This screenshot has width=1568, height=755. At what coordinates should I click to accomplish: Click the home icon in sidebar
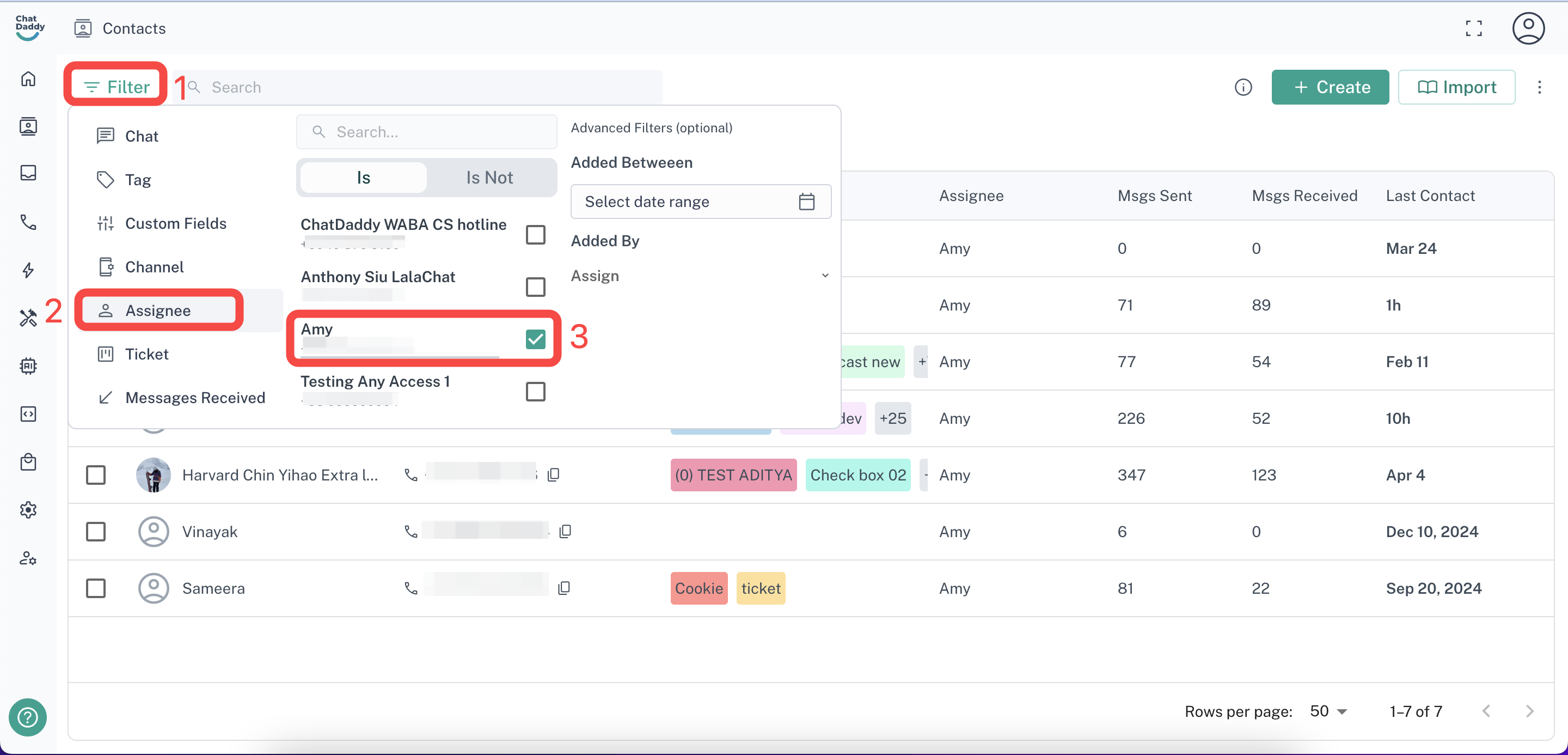tap(28, 79)
